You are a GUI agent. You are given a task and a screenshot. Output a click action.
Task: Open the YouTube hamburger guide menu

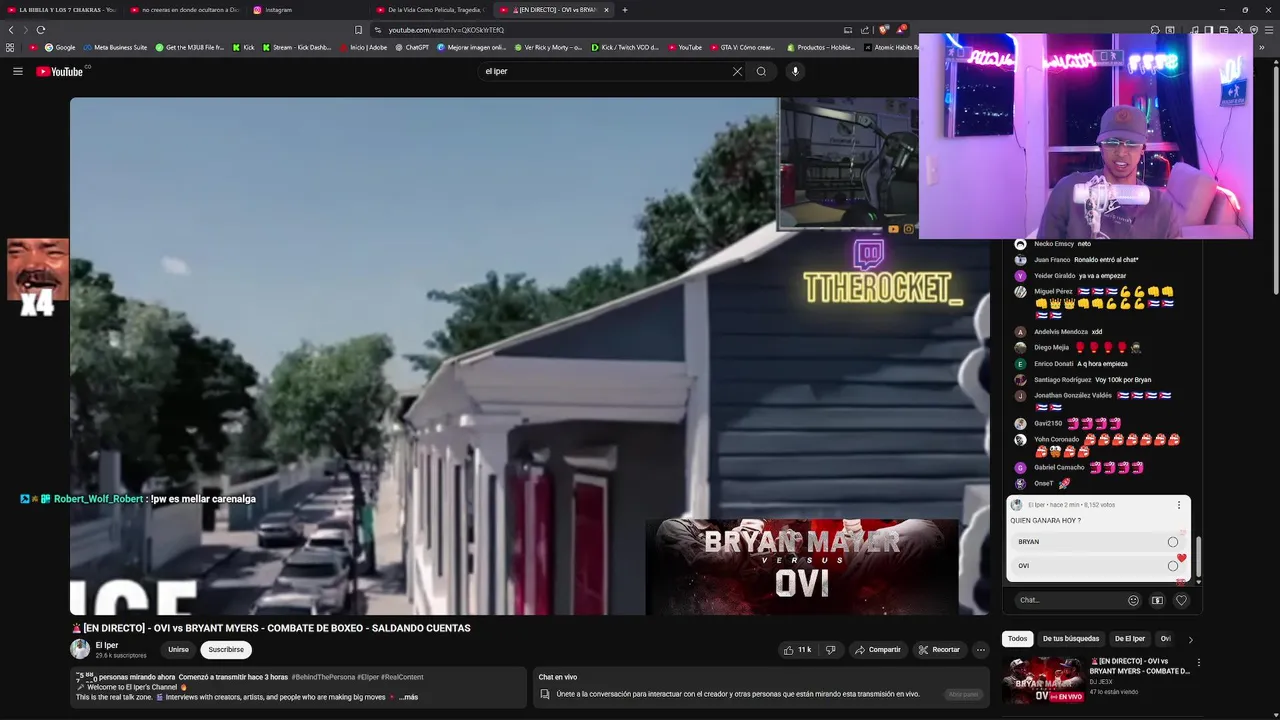(18, 71)
